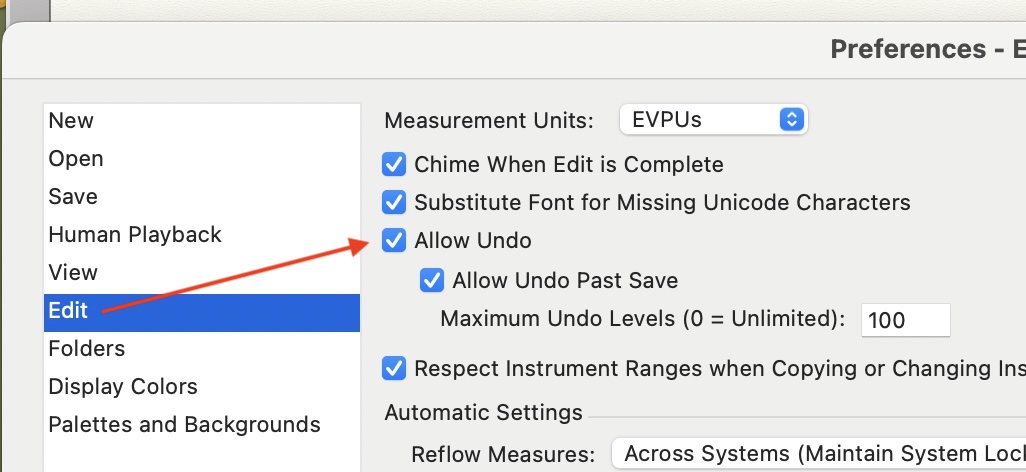Select View in the category list
This screenshot has width=1026, height=472.
[x=73, y=273]
